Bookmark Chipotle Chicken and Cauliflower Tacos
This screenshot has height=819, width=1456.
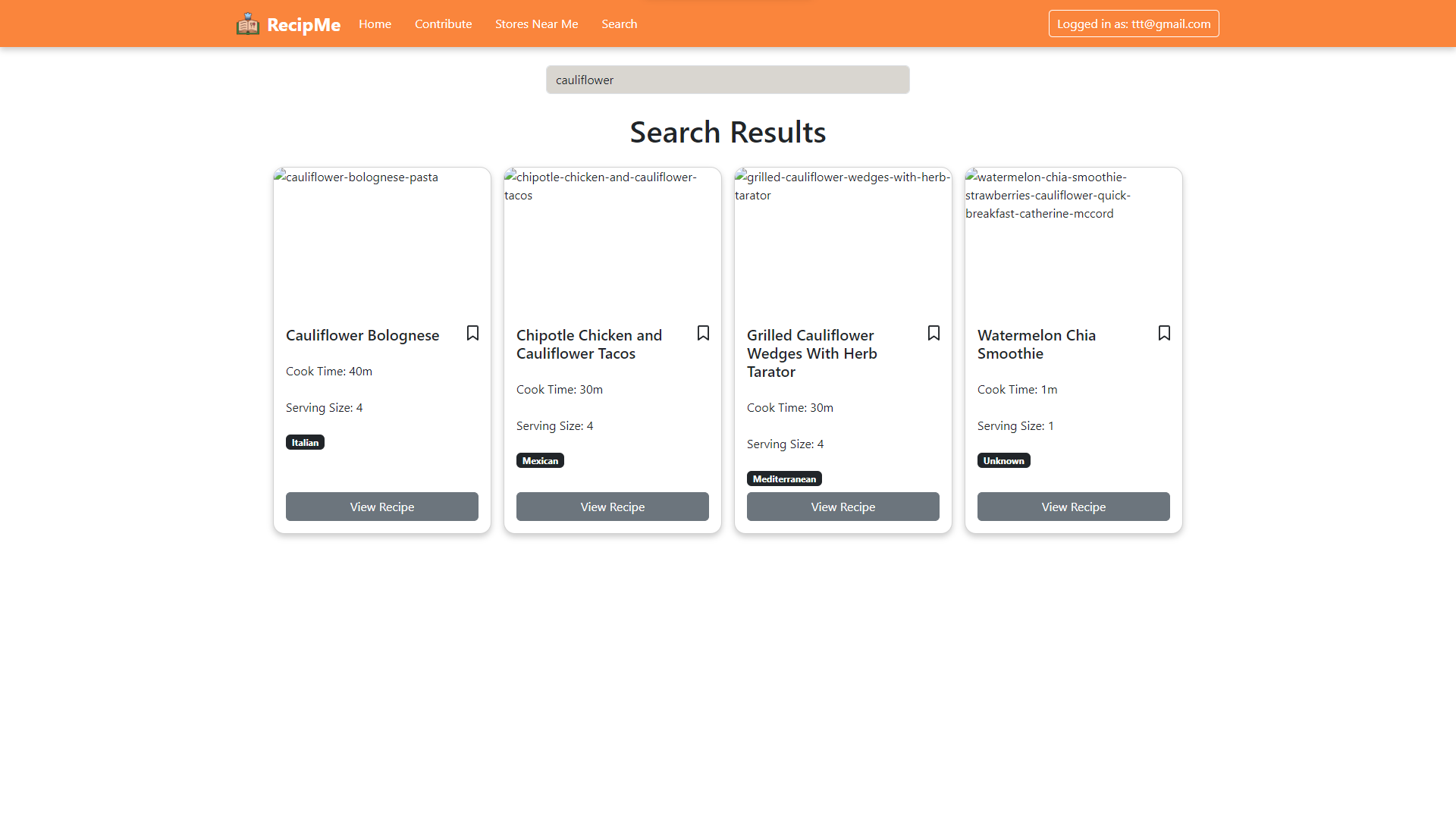point(703,333)
